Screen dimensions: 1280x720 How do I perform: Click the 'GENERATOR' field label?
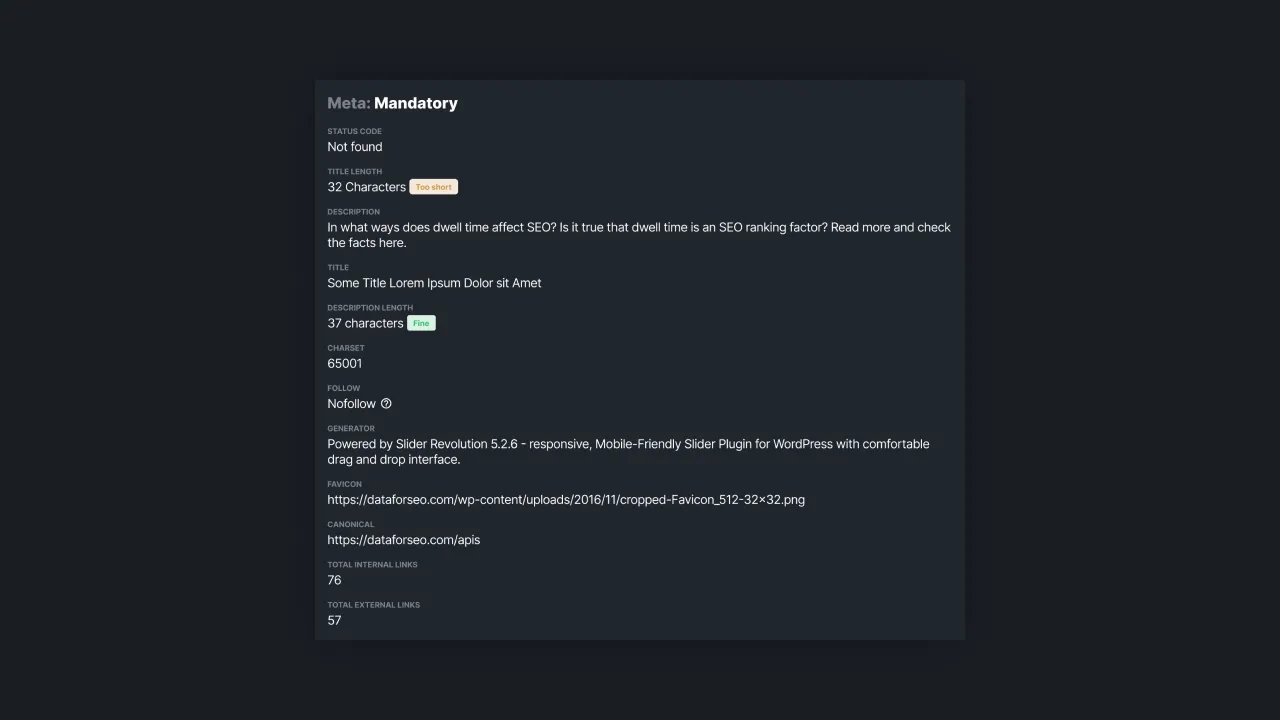(x=351, y=428)
